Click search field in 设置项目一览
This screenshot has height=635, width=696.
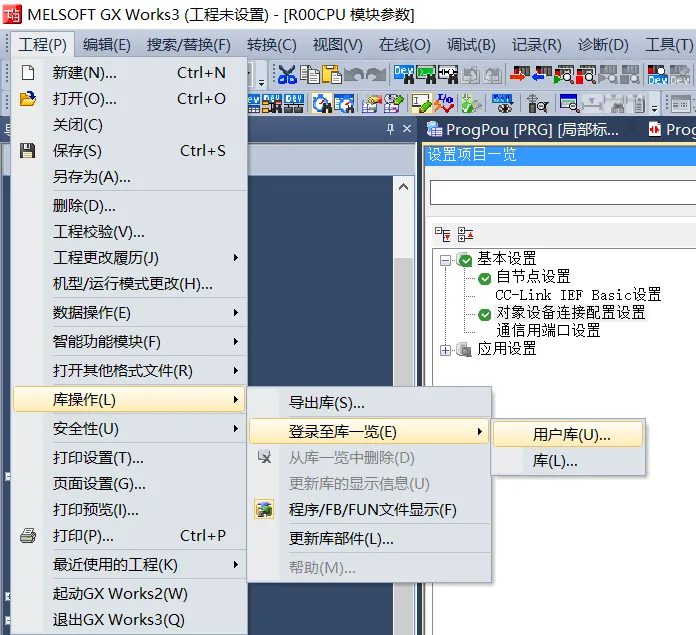click(x=563, y=193)
